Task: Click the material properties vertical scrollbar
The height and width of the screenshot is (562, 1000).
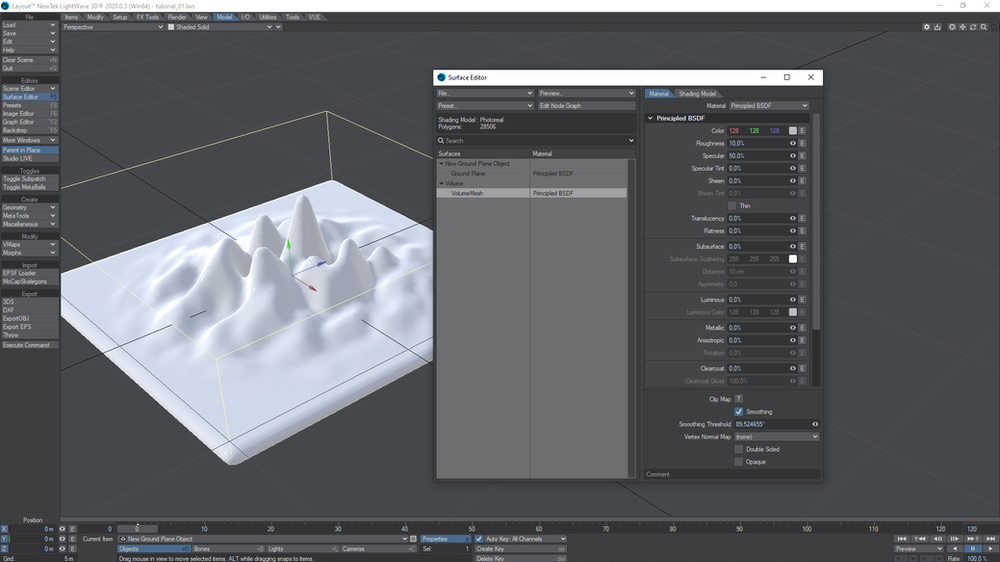Action: (816, 222)
